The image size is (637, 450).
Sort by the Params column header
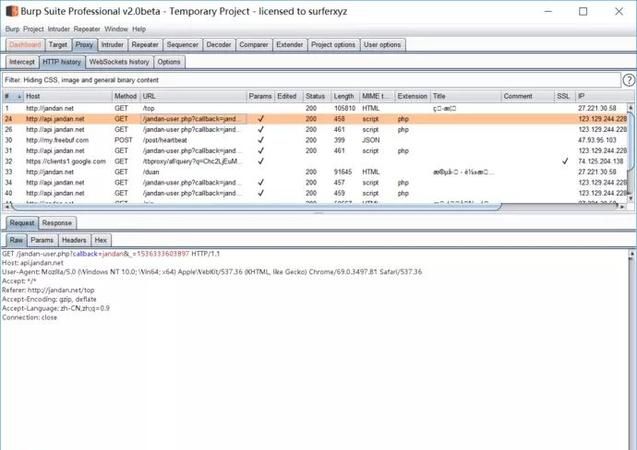pyautogui.click(x=260, y=96)
